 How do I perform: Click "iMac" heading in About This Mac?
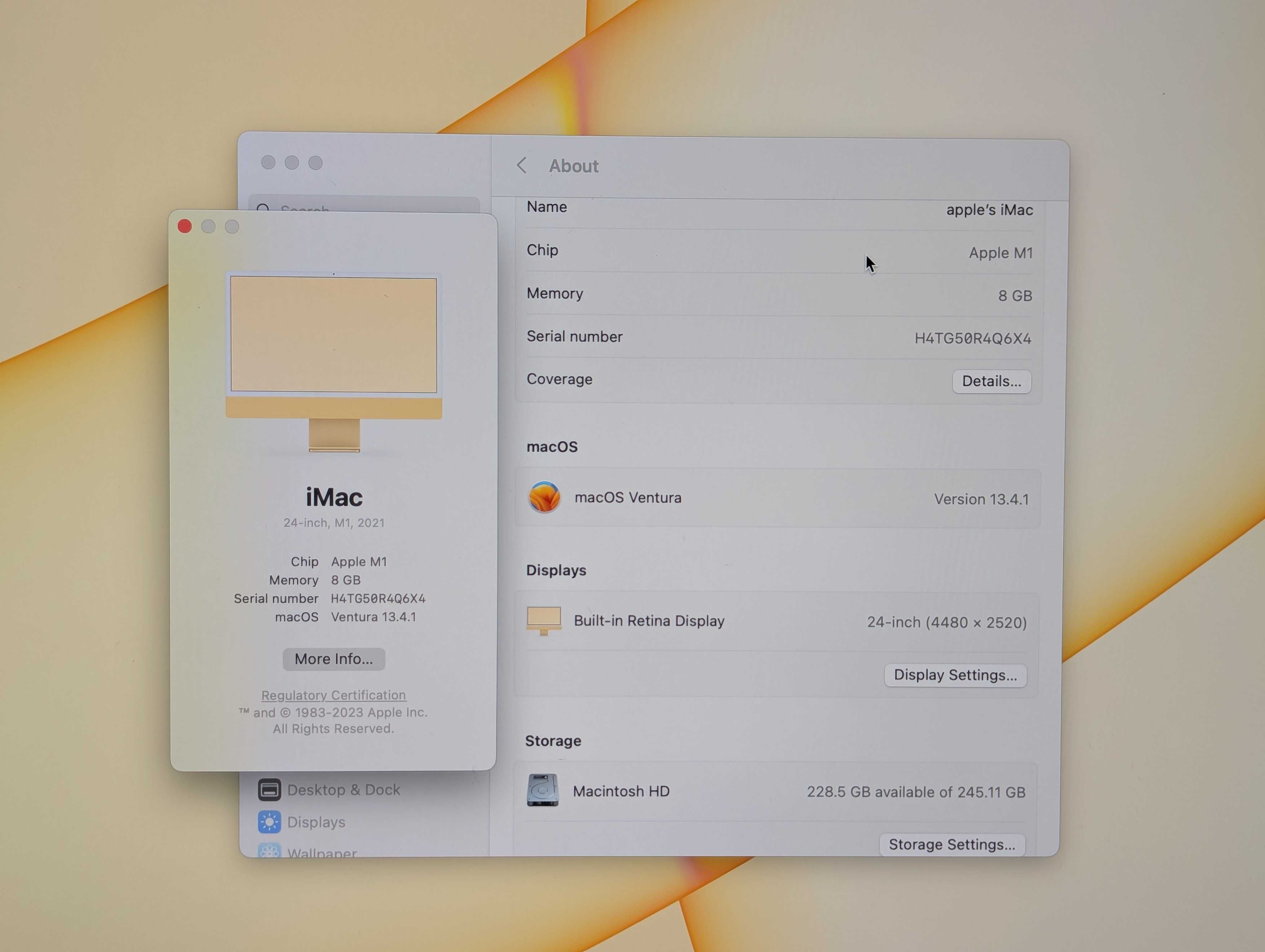pyautogui.click(x=334, y=496)
